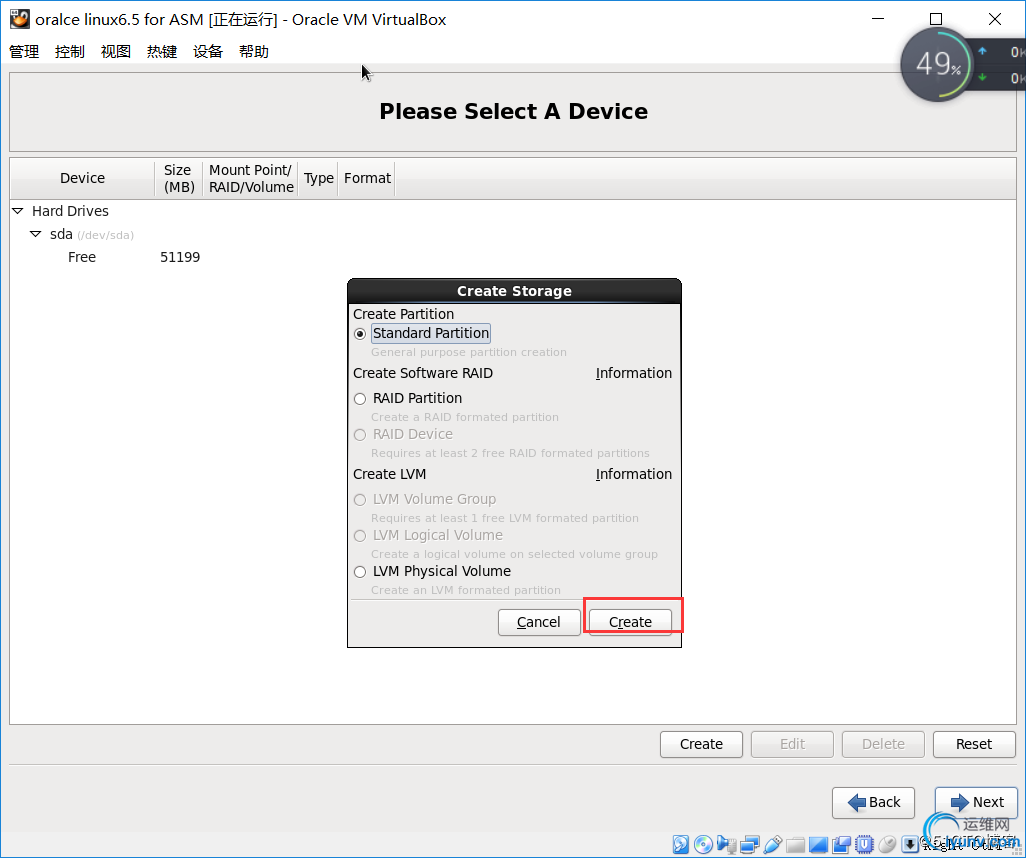
Task: Open the 管理 menu
Action: [x=24, y=52]
